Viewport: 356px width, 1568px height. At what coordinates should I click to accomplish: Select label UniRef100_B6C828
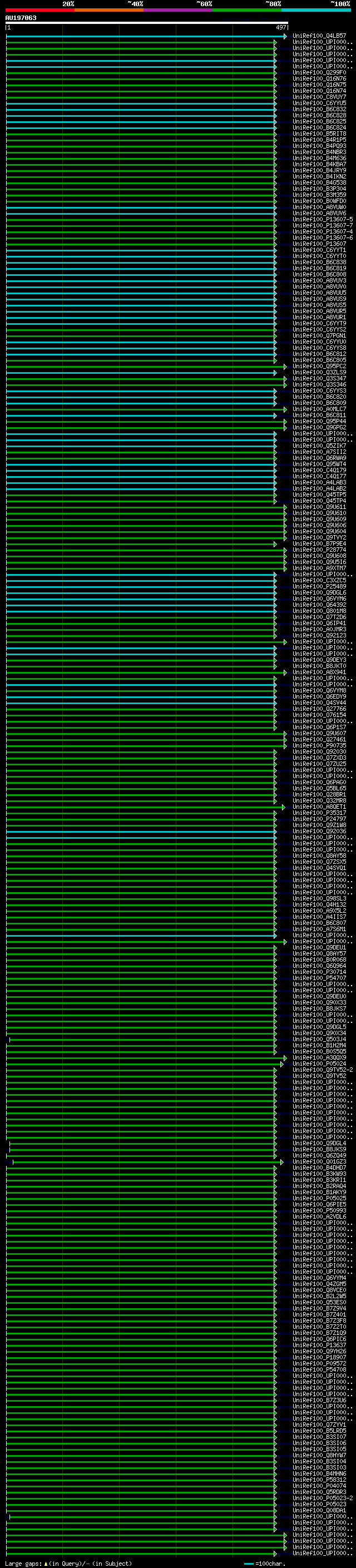pos(319,116)
